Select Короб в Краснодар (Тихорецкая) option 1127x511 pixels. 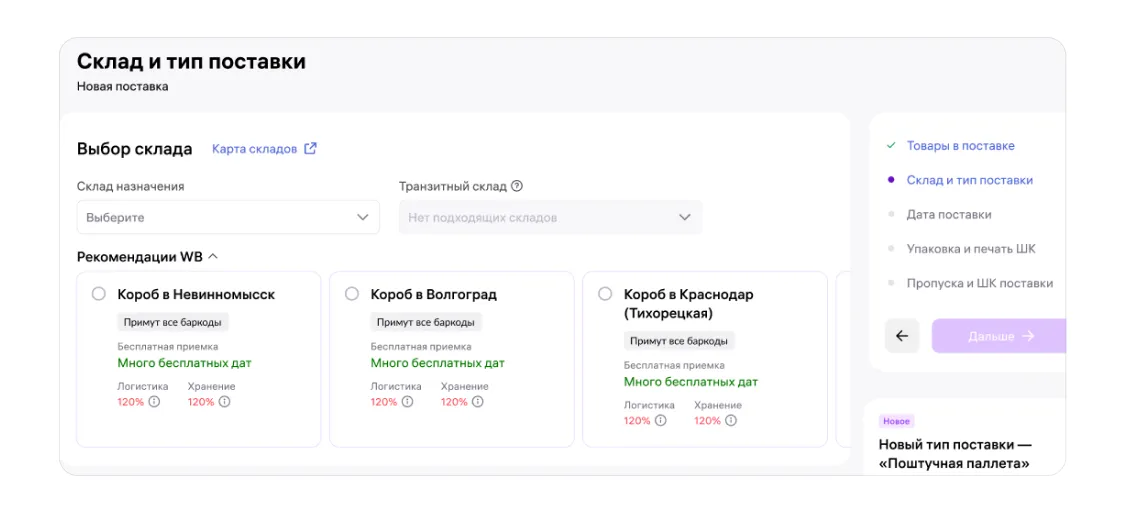(605, 294)
